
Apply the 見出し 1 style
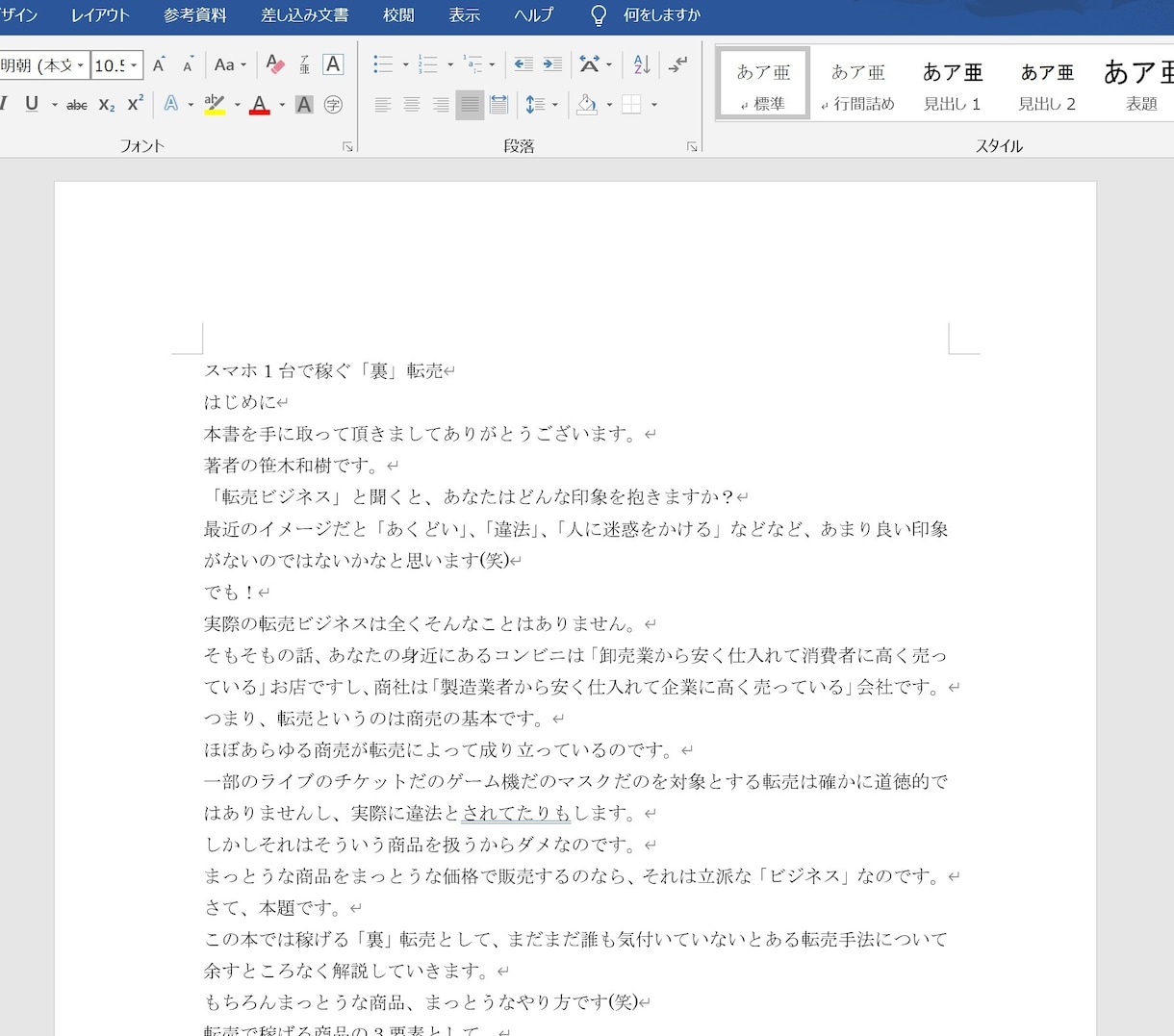[953, 84]
